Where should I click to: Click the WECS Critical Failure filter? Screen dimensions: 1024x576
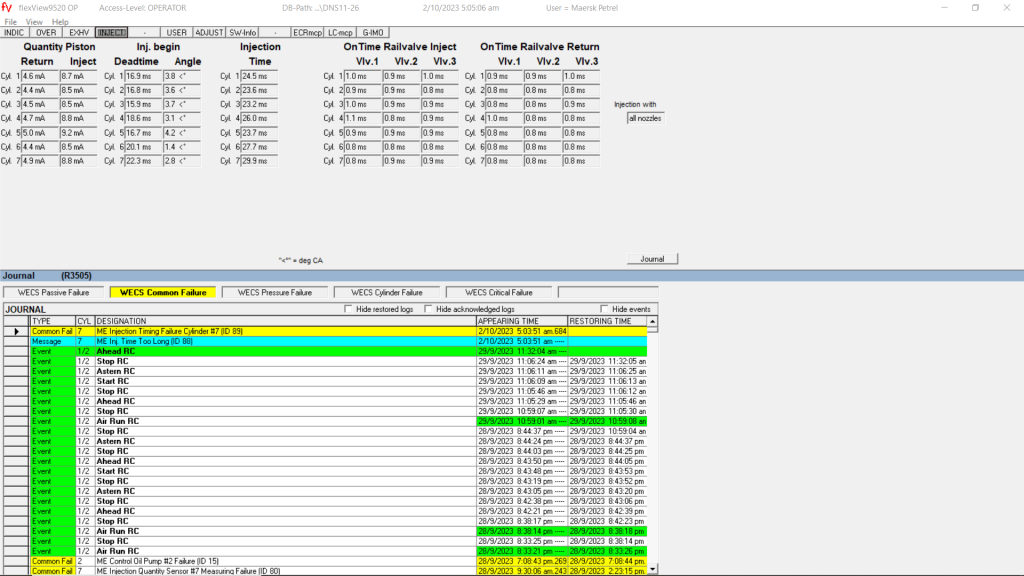point(499,292)
